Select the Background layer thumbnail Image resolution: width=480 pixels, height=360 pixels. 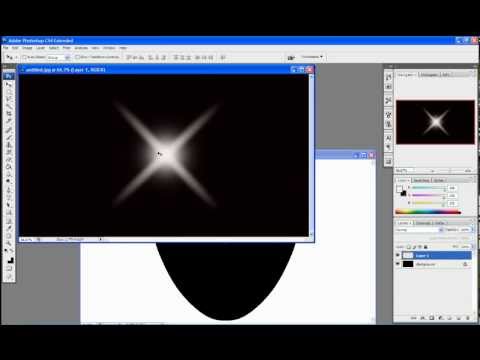[408, 264]
